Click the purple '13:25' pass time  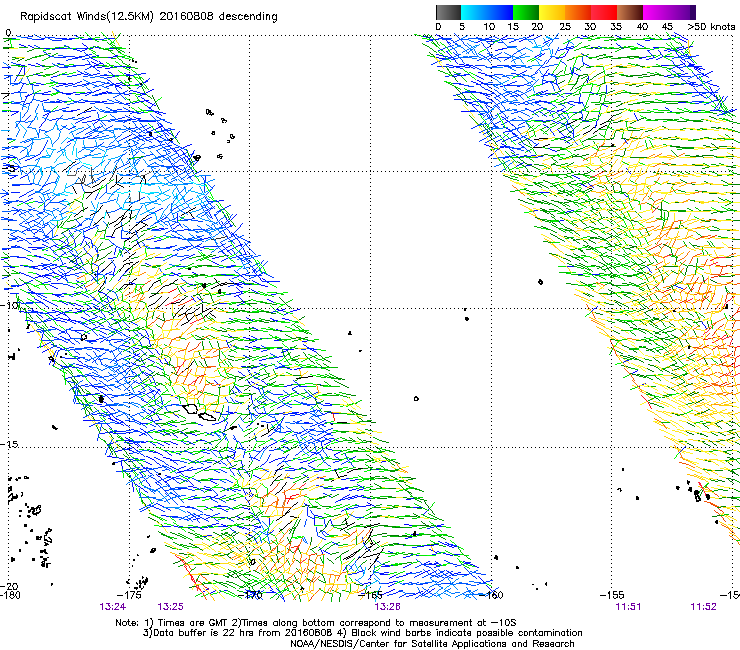click(x=170, y=607)
